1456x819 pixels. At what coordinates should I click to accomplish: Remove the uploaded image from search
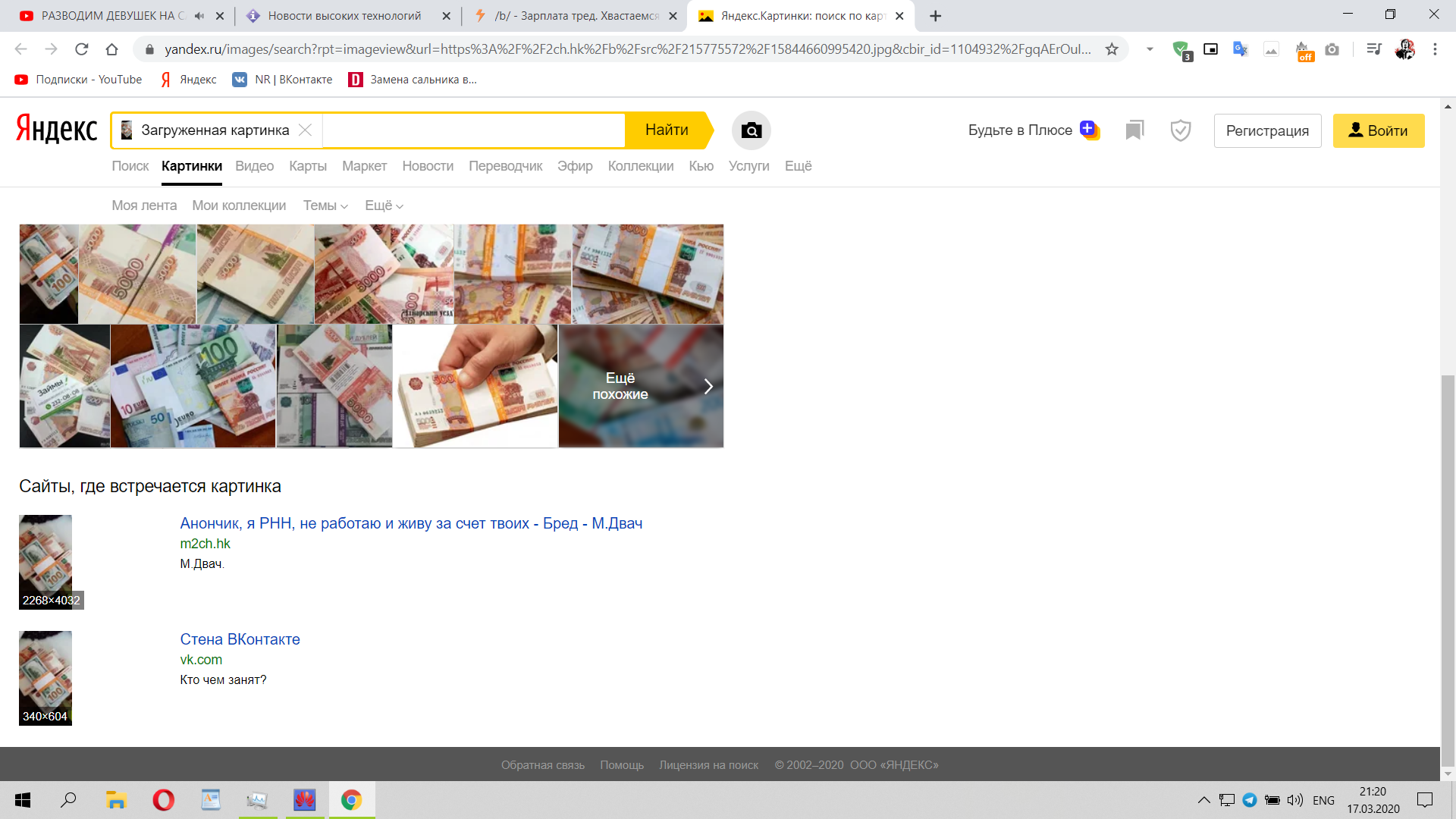pyautogui.click(x=305, y=130)
